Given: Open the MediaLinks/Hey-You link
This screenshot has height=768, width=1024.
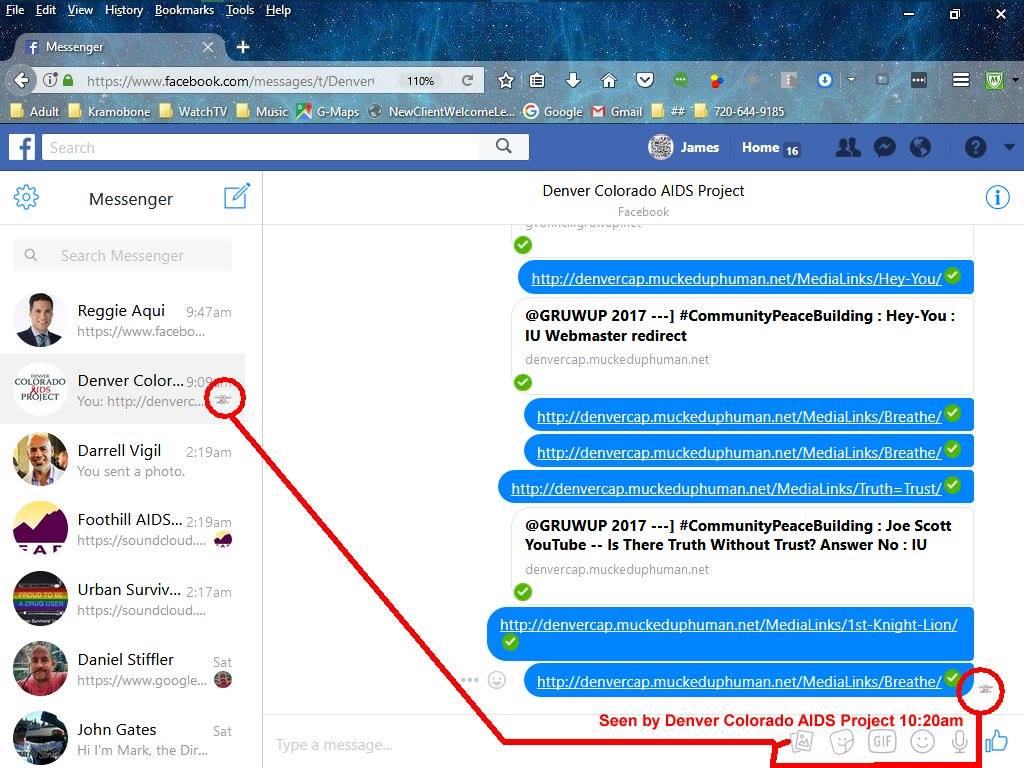Looking at the screenshot, I should 737,279.
